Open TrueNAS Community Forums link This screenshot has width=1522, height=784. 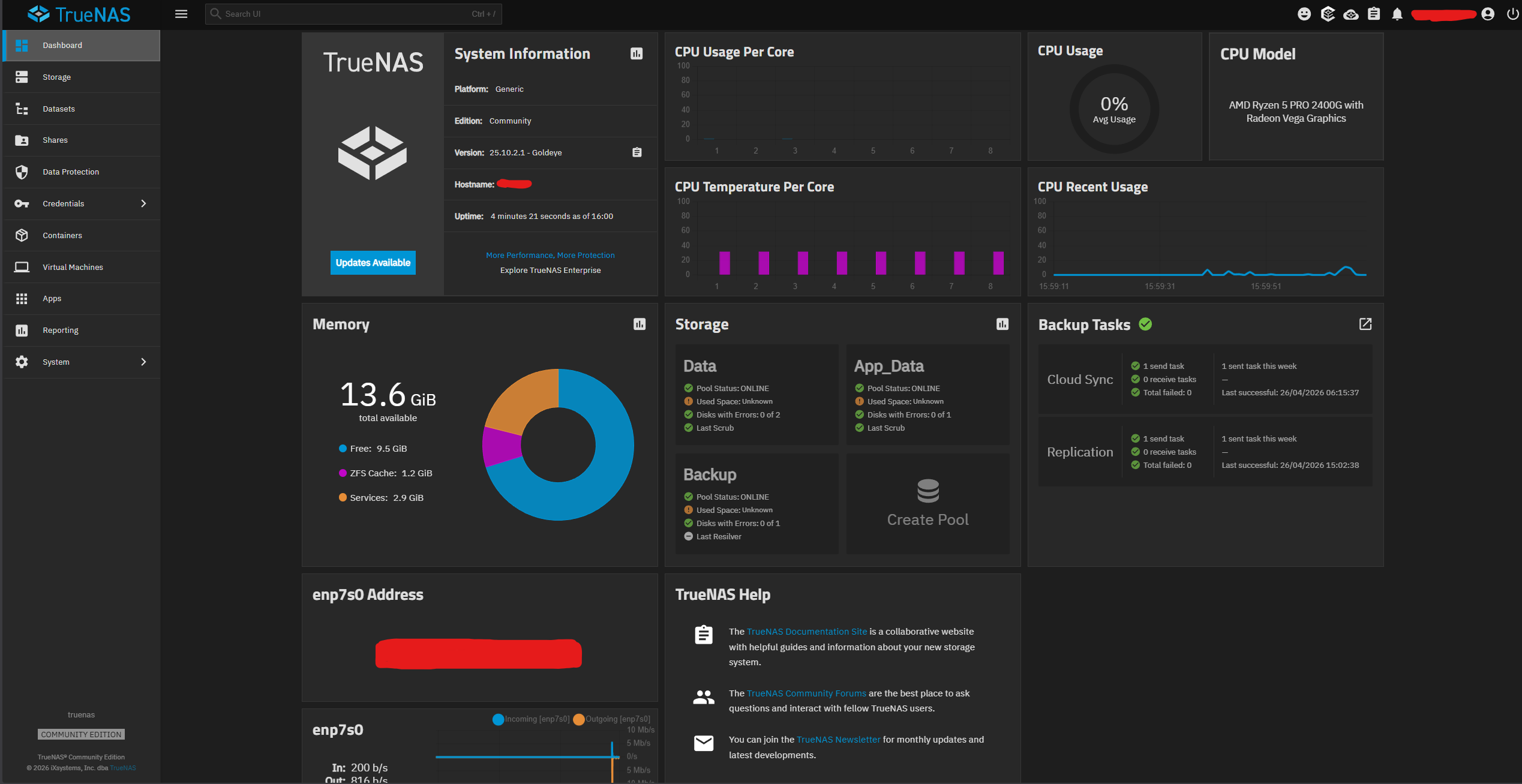(806, 693)
